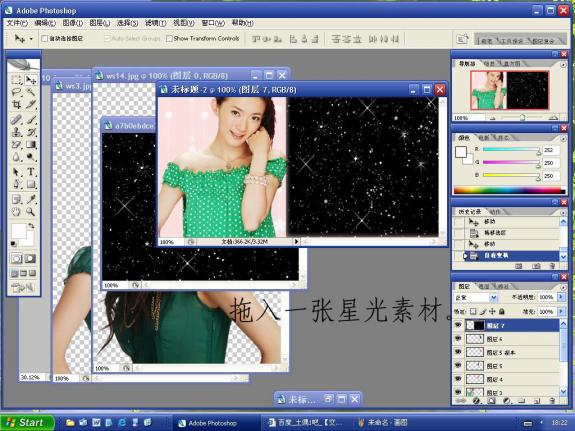Hide layer 6 via eye icon
Image resolution: width=575 pixels, height=431 pixels.
[458, 339]
